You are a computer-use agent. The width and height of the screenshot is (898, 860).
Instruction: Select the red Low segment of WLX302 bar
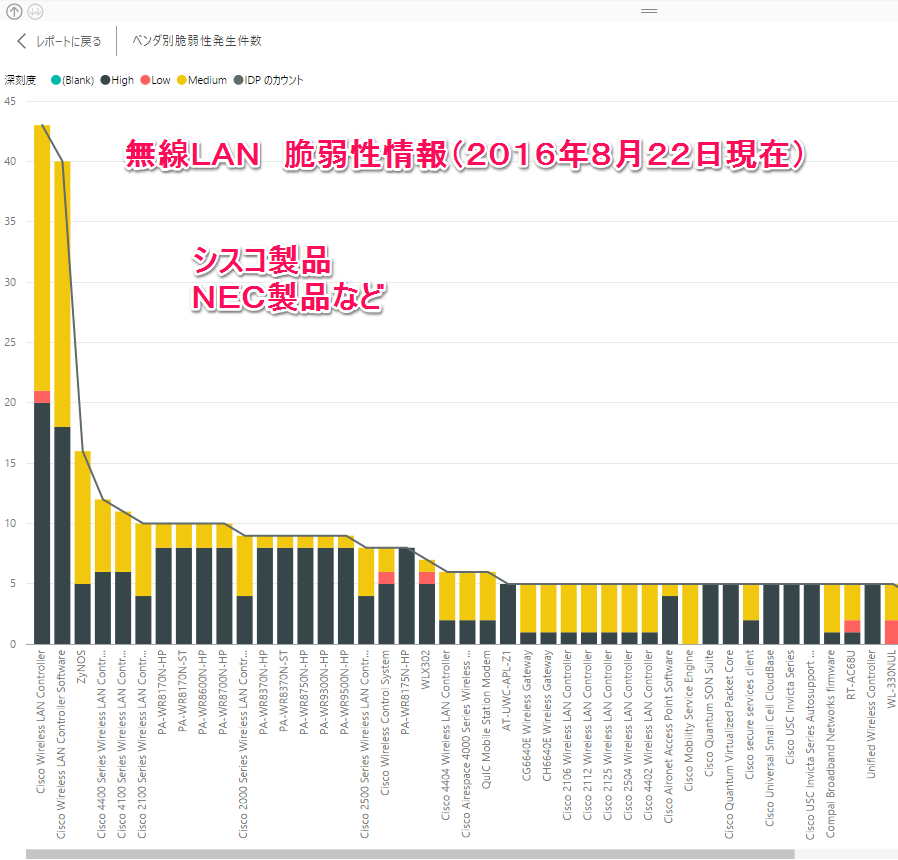(427, 578)
